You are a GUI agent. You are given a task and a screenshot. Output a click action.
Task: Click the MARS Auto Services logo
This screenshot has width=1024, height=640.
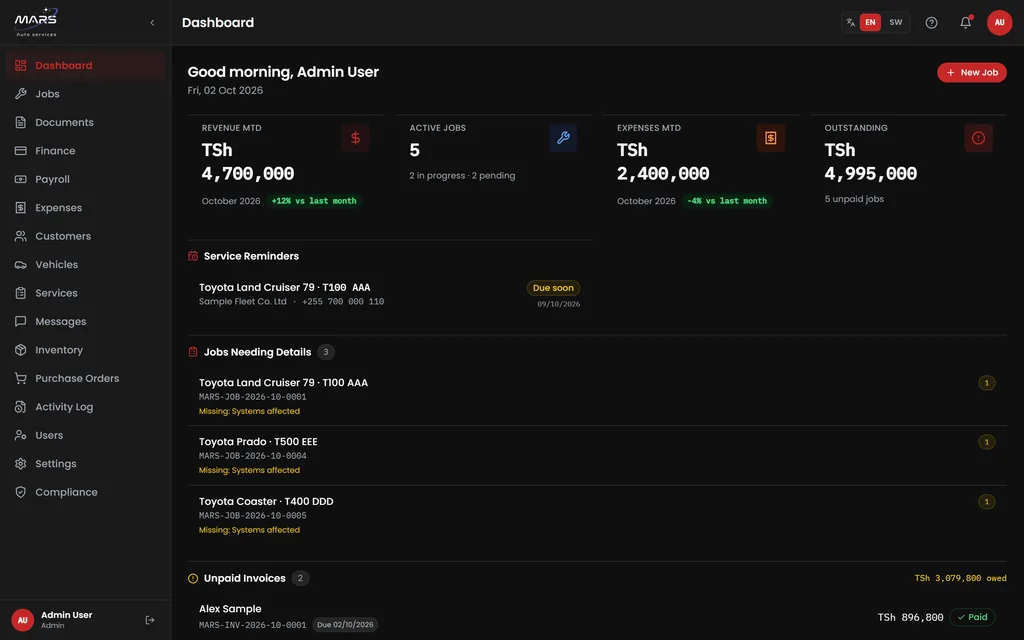(37, 22)
